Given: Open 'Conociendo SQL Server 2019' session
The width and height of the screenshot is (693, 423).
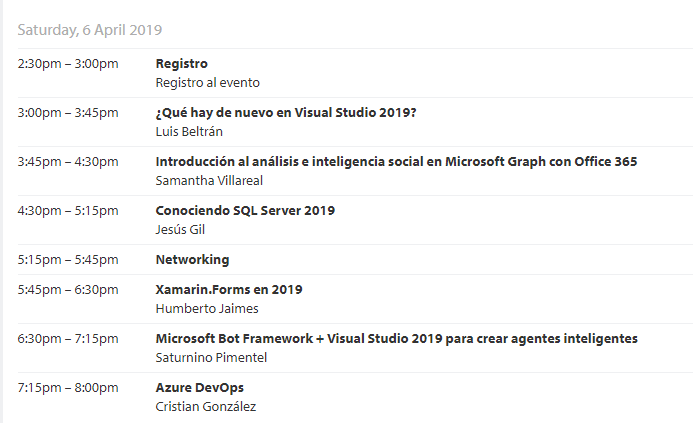Looking at the screenshot, I should (245, 211).
